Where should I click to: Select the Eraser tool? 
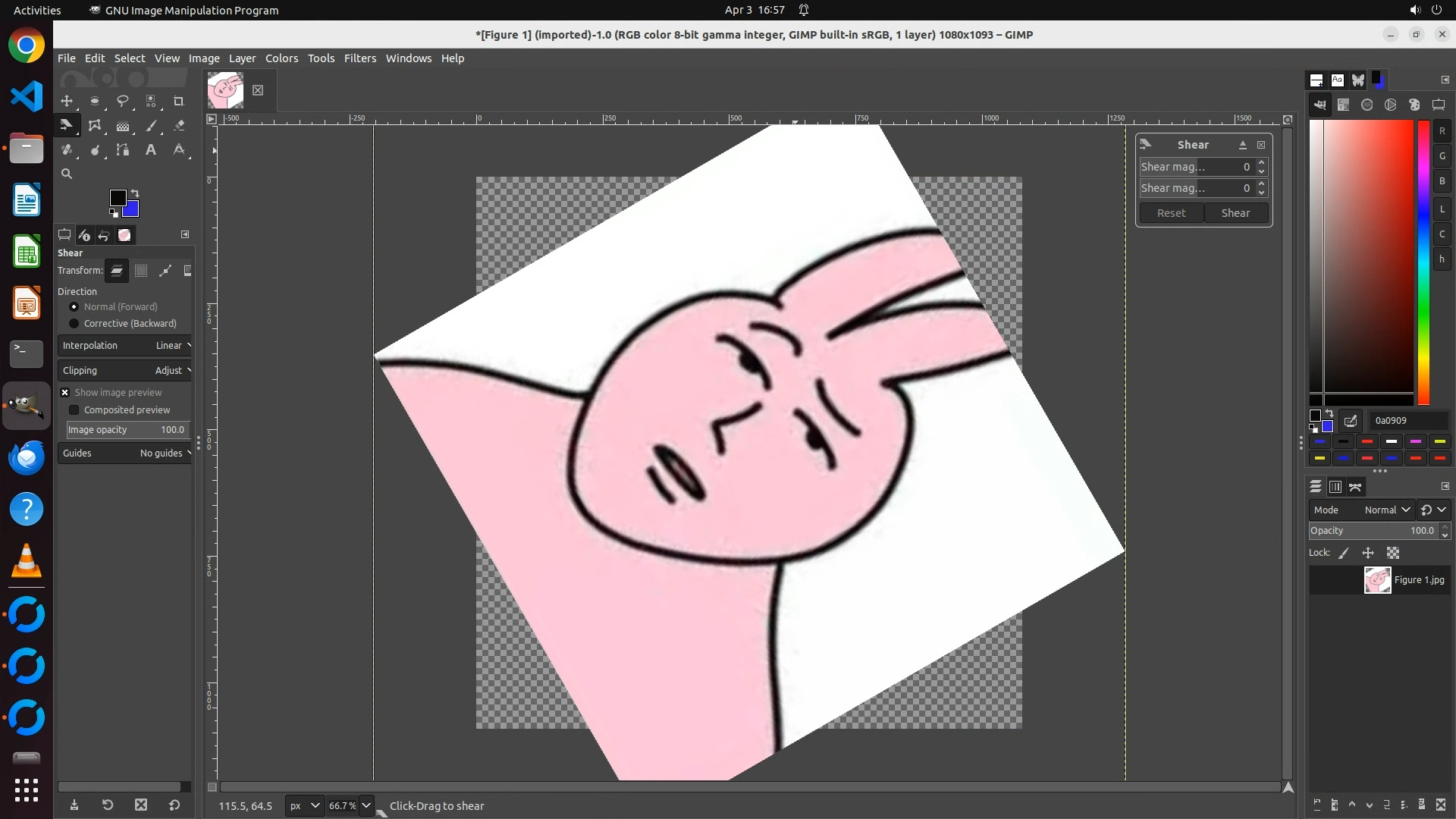click(179, 126)
